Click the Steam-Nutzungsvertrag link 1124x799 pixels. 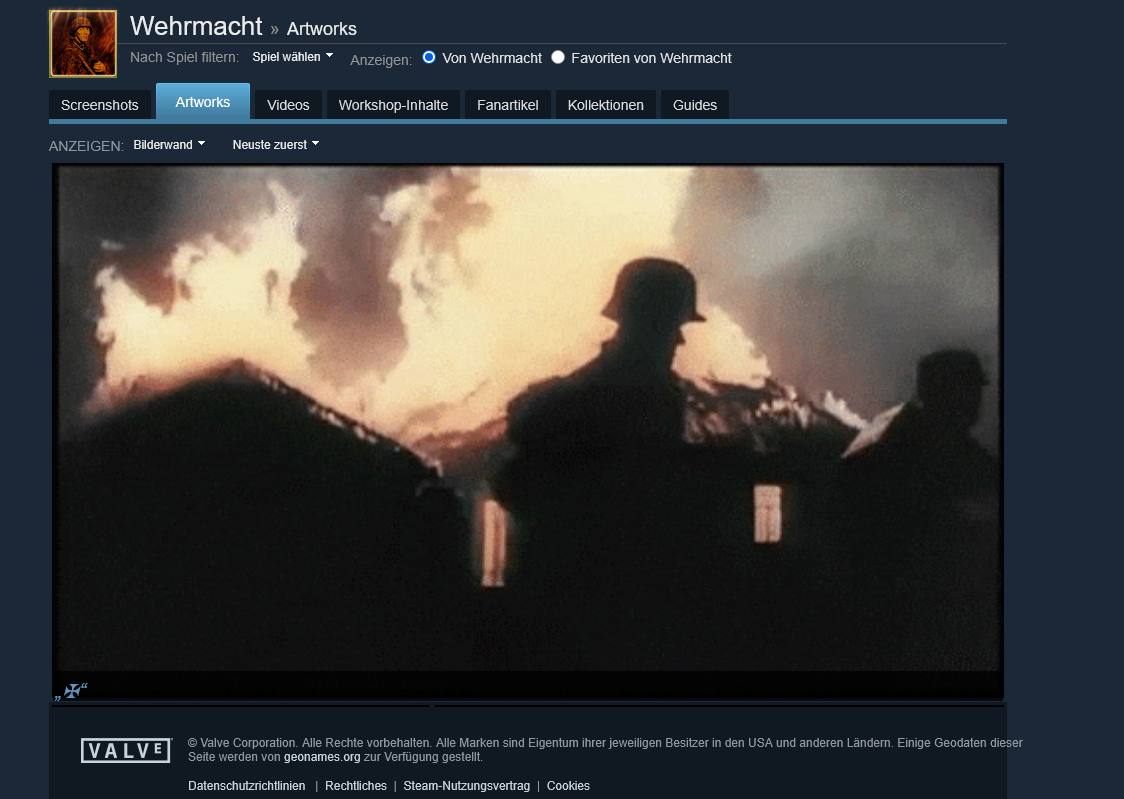point(466,786)
